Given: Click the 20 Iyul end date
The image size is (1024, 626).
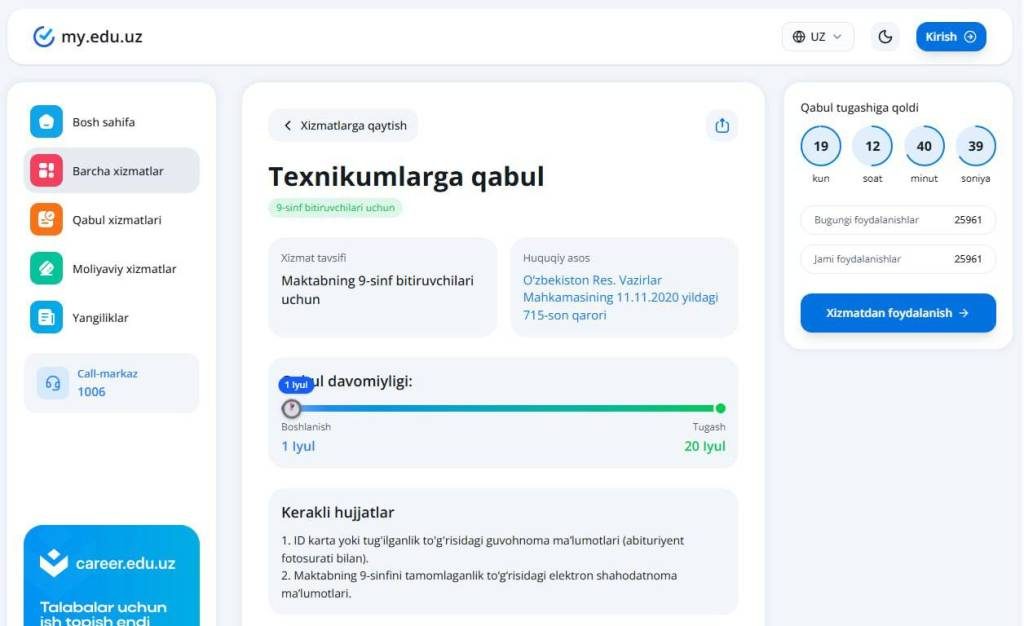Looking at the screenshot, I should pyautogui.click(x=705, y=446).
